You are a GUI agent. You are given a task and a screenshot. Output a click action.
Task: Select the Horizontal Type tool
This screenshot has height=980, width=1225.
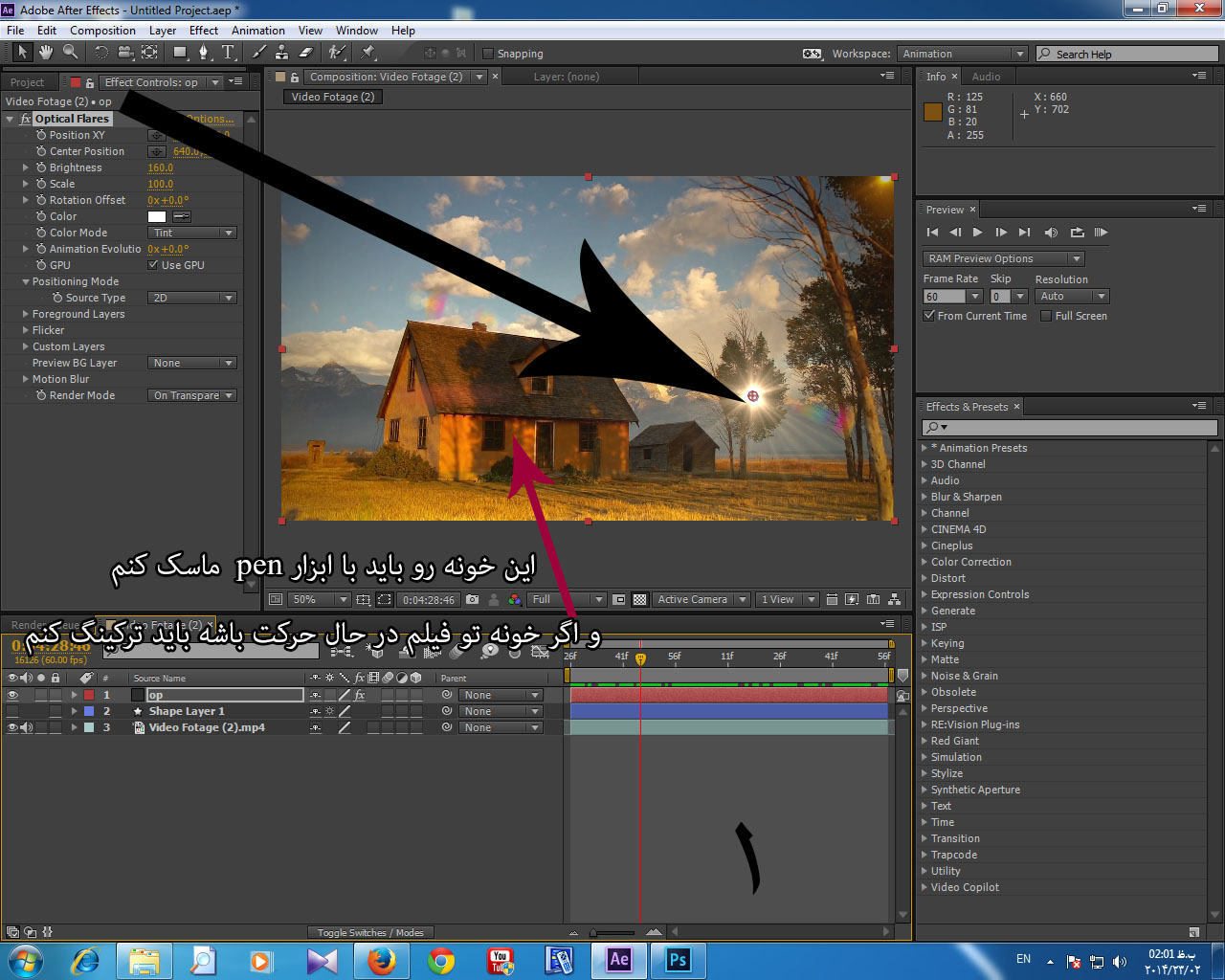228,52
